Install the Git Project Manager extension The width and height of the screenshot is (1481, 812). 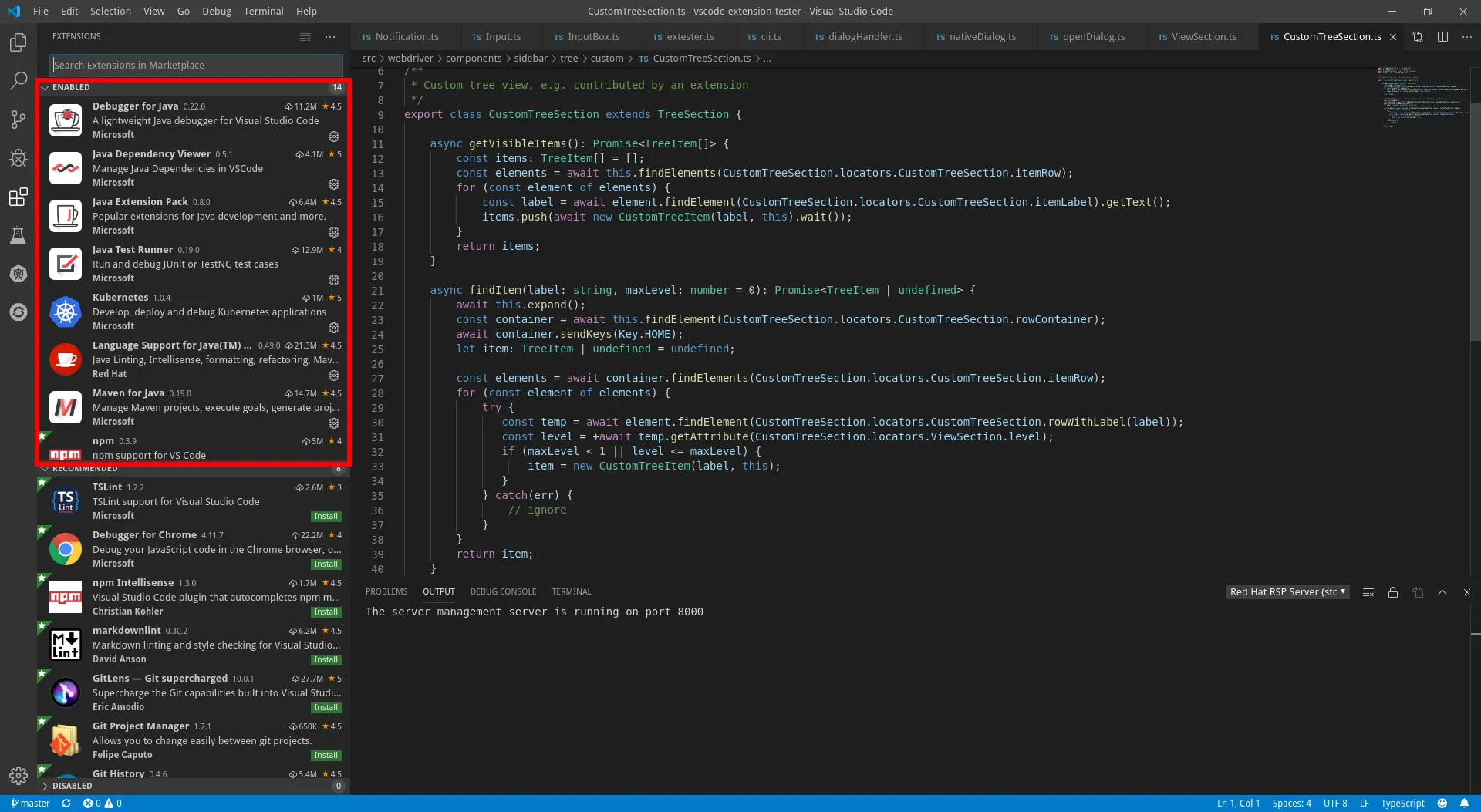[x=326, y=756]
